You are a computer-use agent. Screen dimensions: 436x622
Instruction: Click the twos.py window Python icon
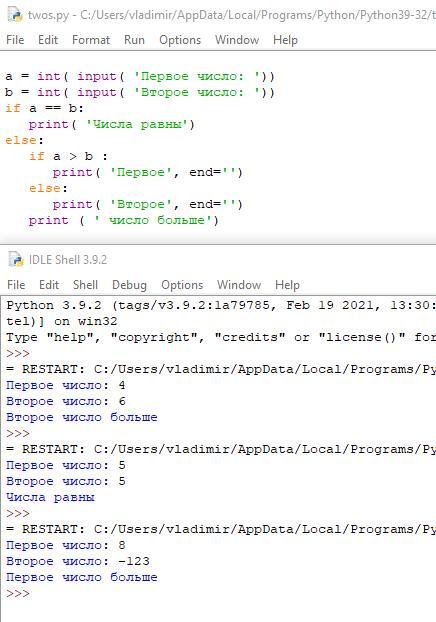click(x=15, y=15)
